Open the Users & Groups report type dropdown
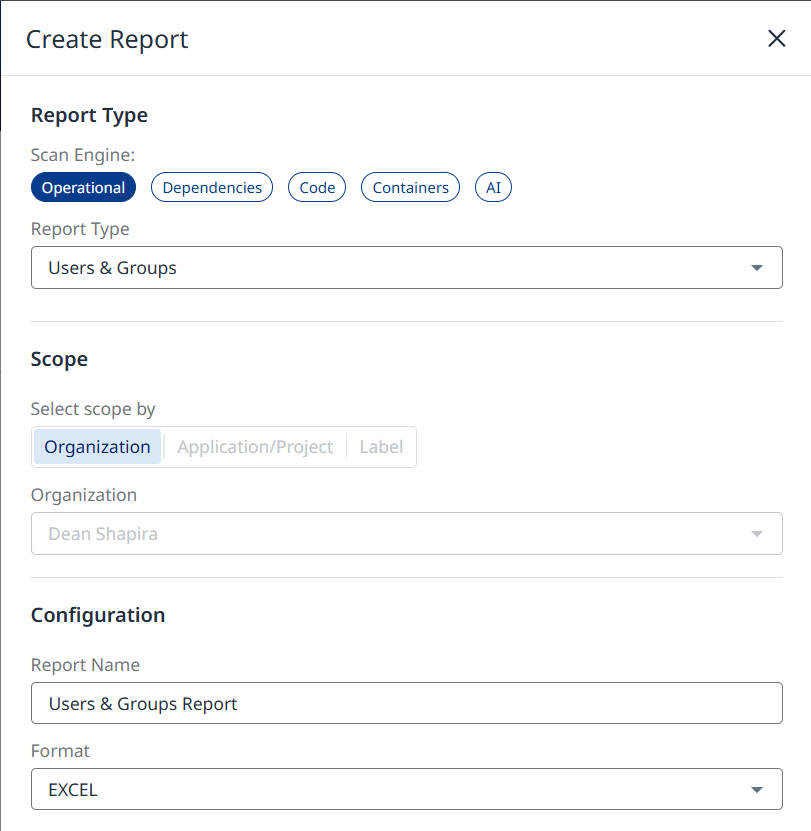 coord(390,268)
